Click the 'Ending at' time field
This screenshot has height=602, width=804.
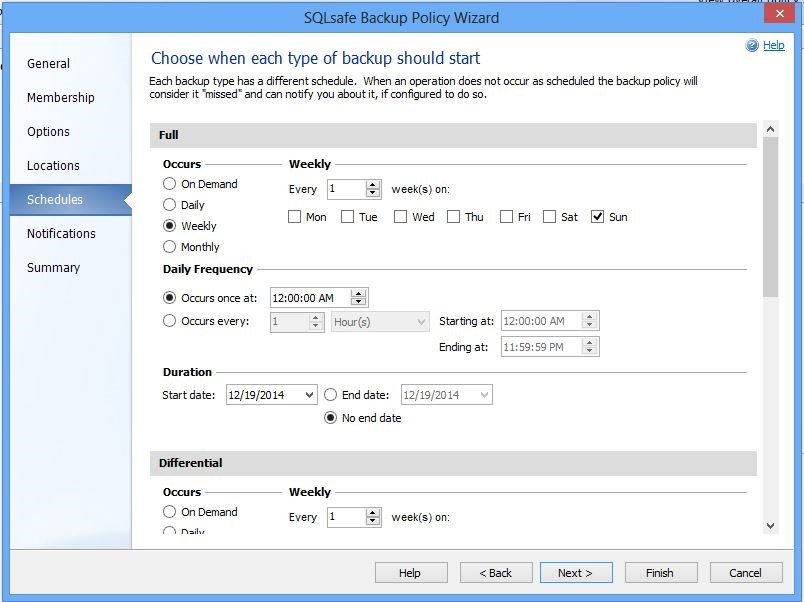[x=541, y=347]
